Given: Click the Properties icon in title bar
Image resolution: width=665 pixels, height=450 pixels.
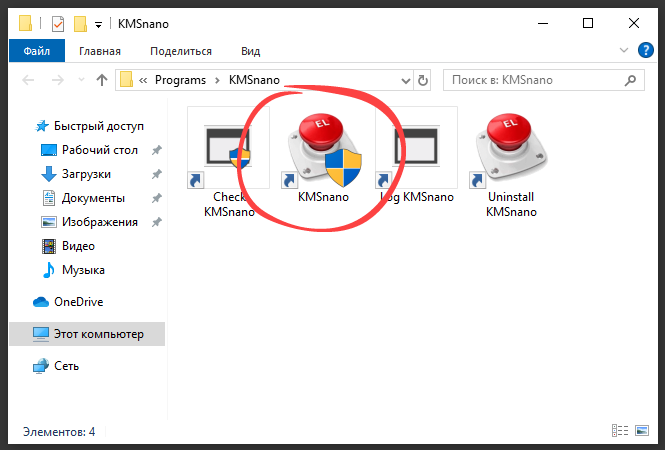Looking at the screenshot, I should 57,22.
